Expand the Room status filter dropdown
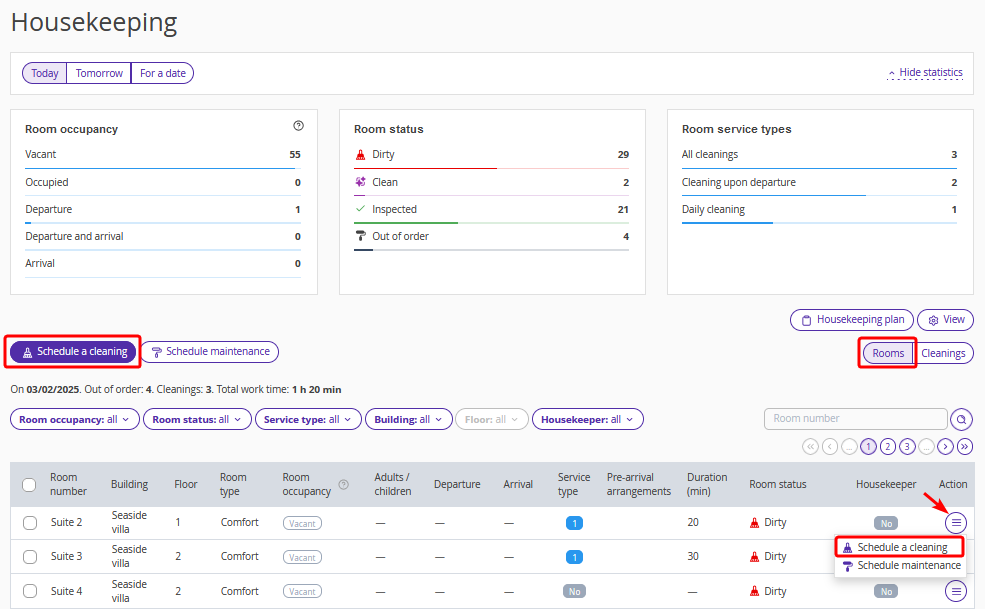Screen dimensions: 985x609 pos(196,420)
